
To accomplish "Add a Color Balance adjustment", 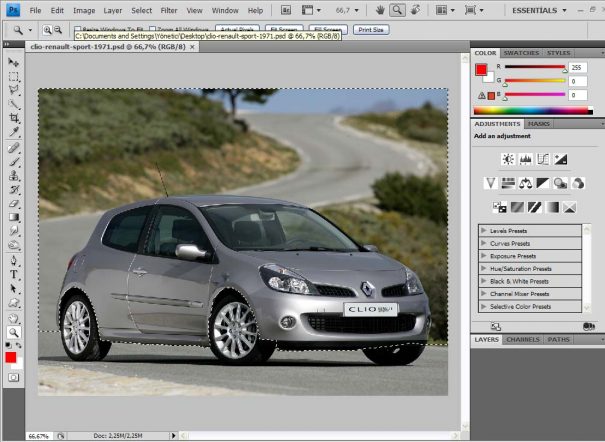I will click(x=525, y=183).
